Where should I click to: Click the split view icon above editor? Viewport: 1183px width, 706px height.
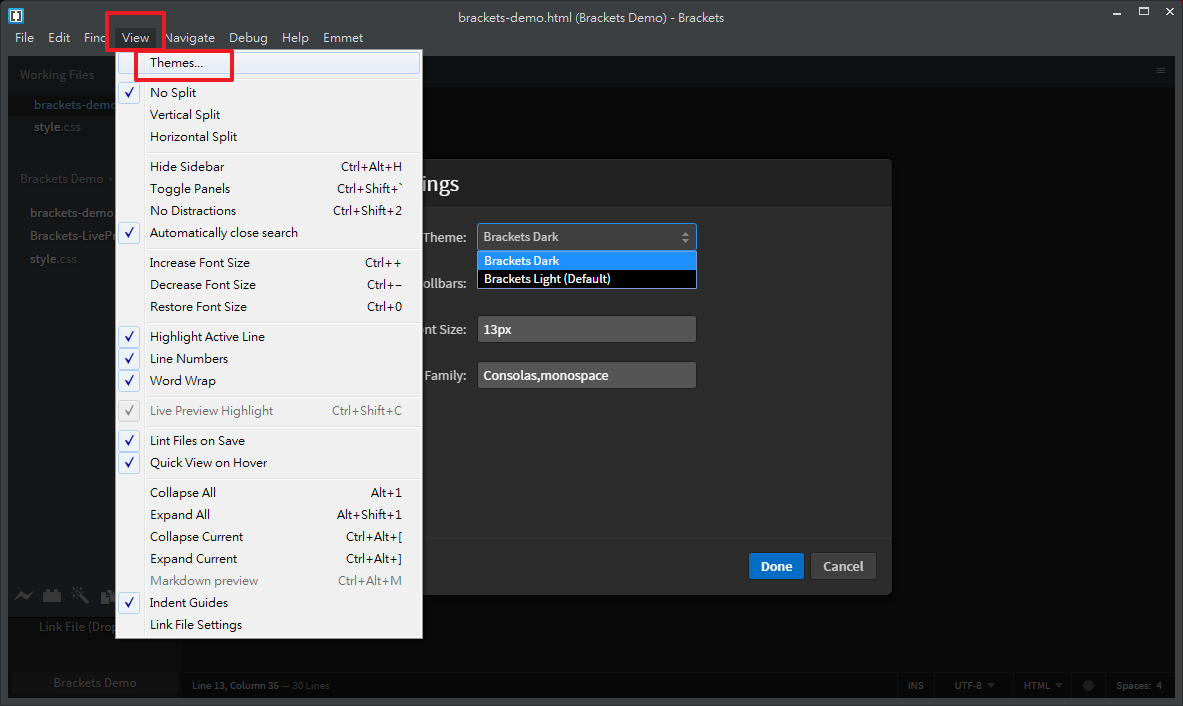click(1161, 71)
